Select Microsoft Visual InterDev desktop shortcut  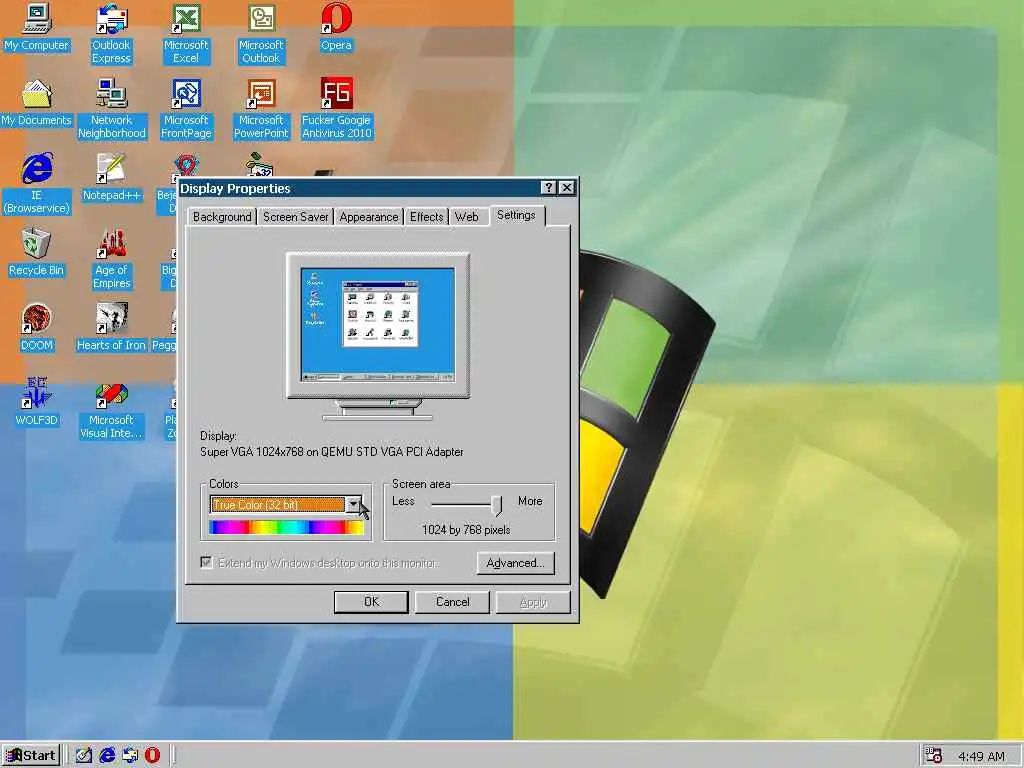pos(112,409)
